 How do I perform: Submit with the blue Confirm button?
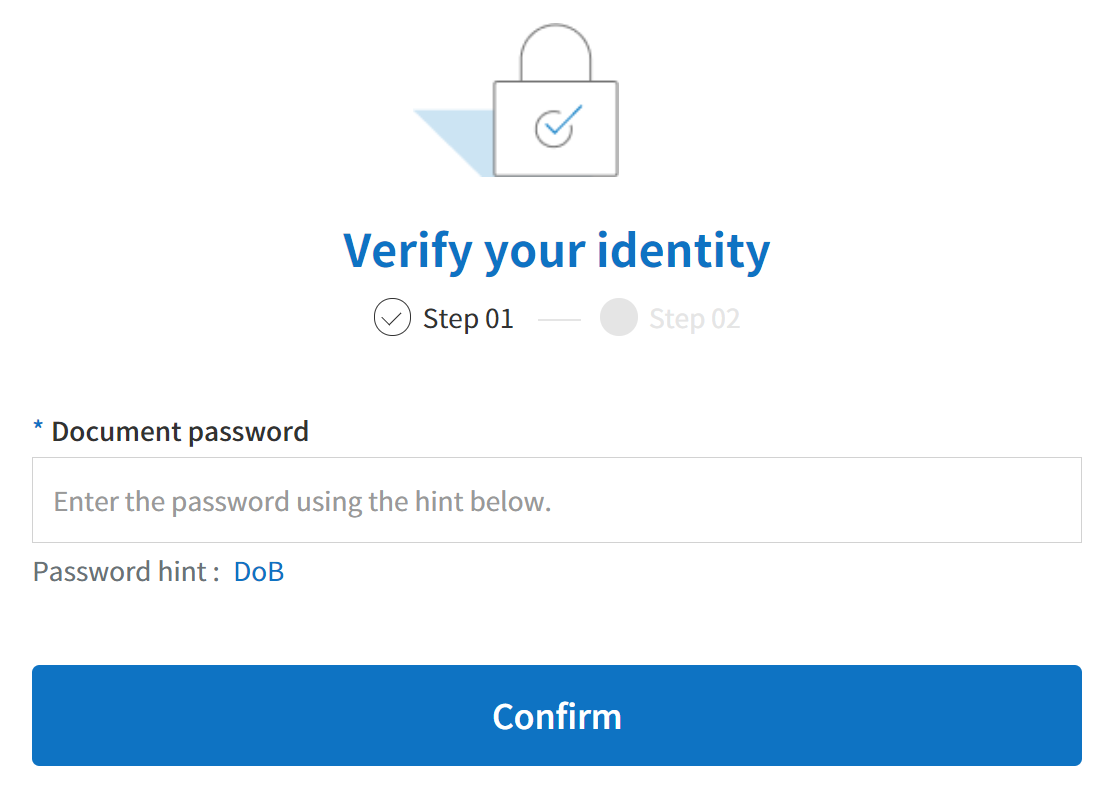tap(557, 715)
